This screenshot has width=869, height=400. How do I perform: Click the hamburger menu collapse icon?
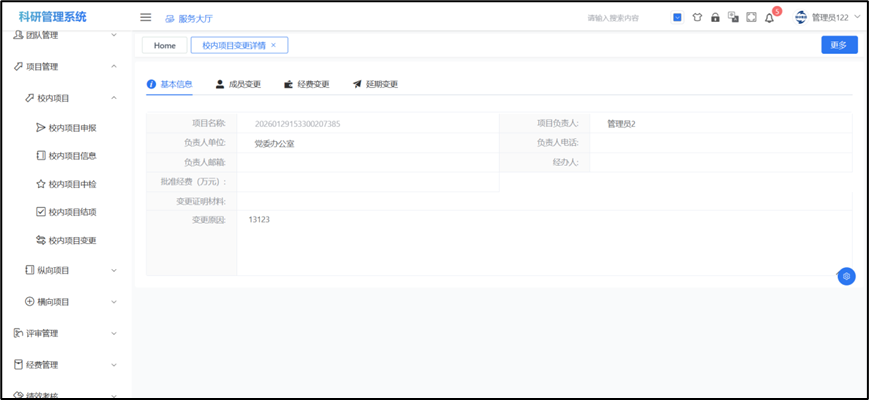pos(145,17)
